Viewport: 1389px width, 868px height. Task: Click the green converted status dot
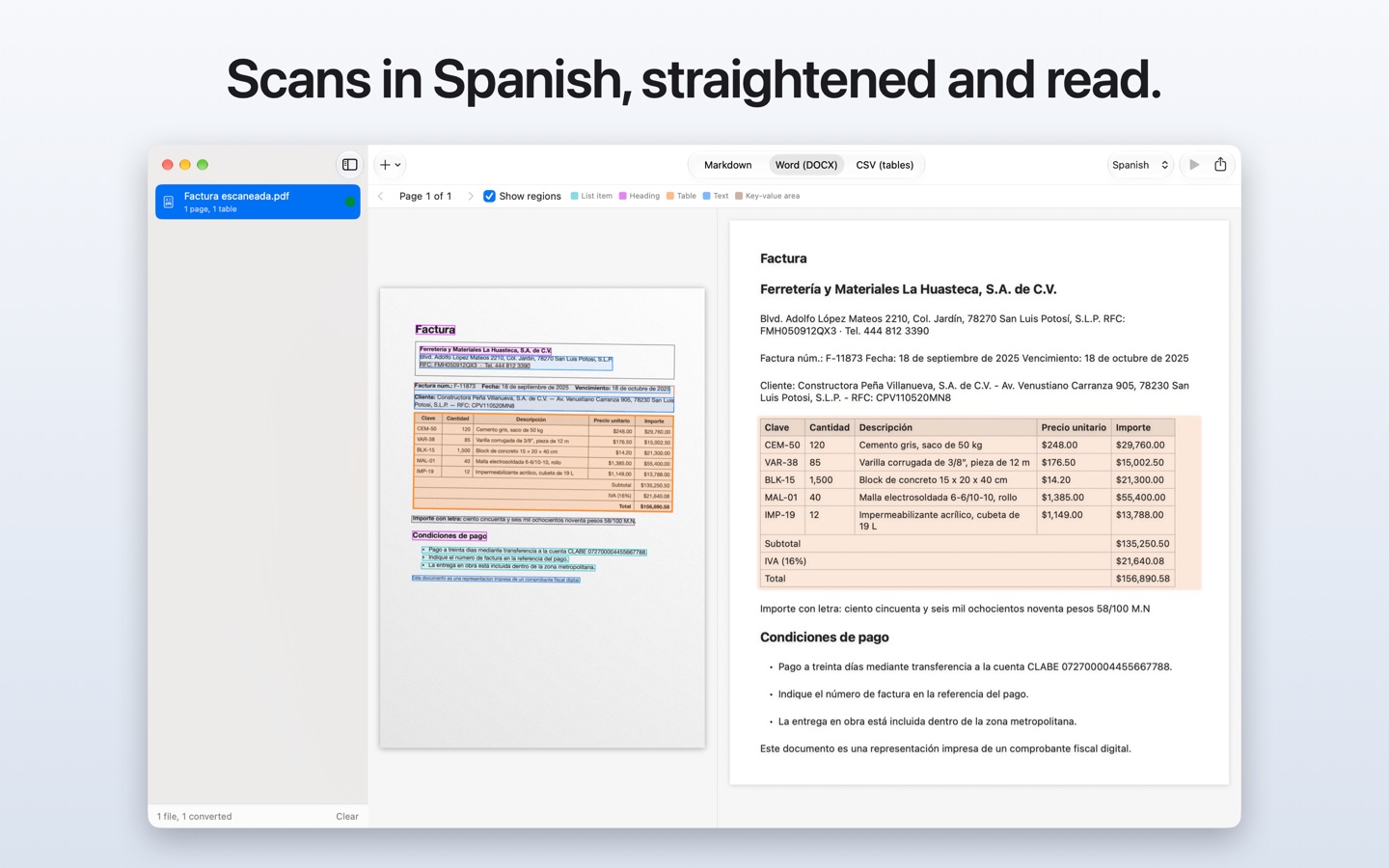[349, 202]
